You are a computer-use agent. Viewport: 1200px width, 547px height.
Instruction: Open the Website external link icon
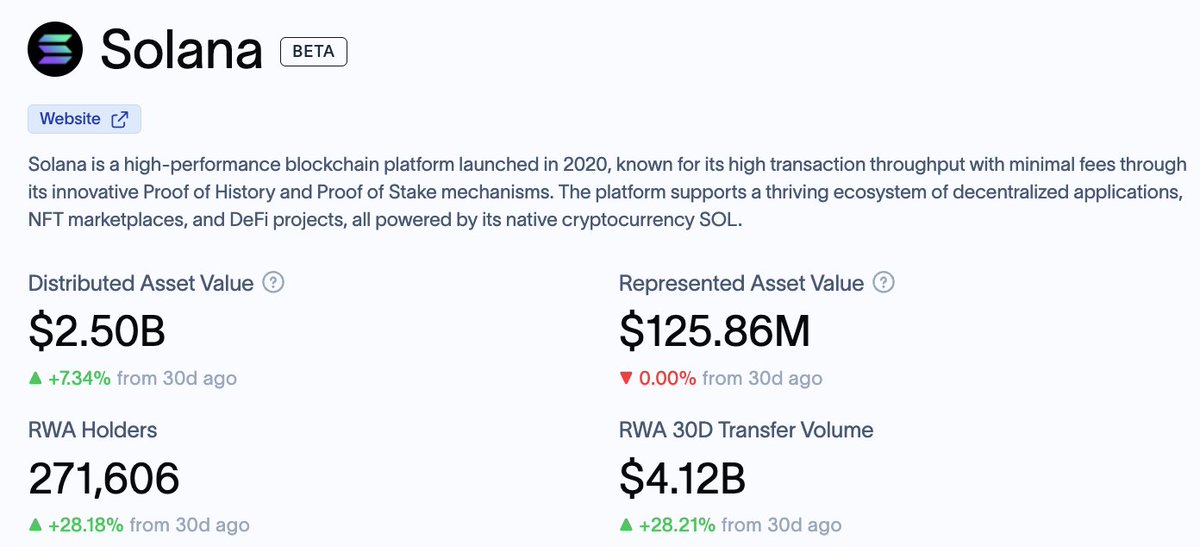pos(120,119)
